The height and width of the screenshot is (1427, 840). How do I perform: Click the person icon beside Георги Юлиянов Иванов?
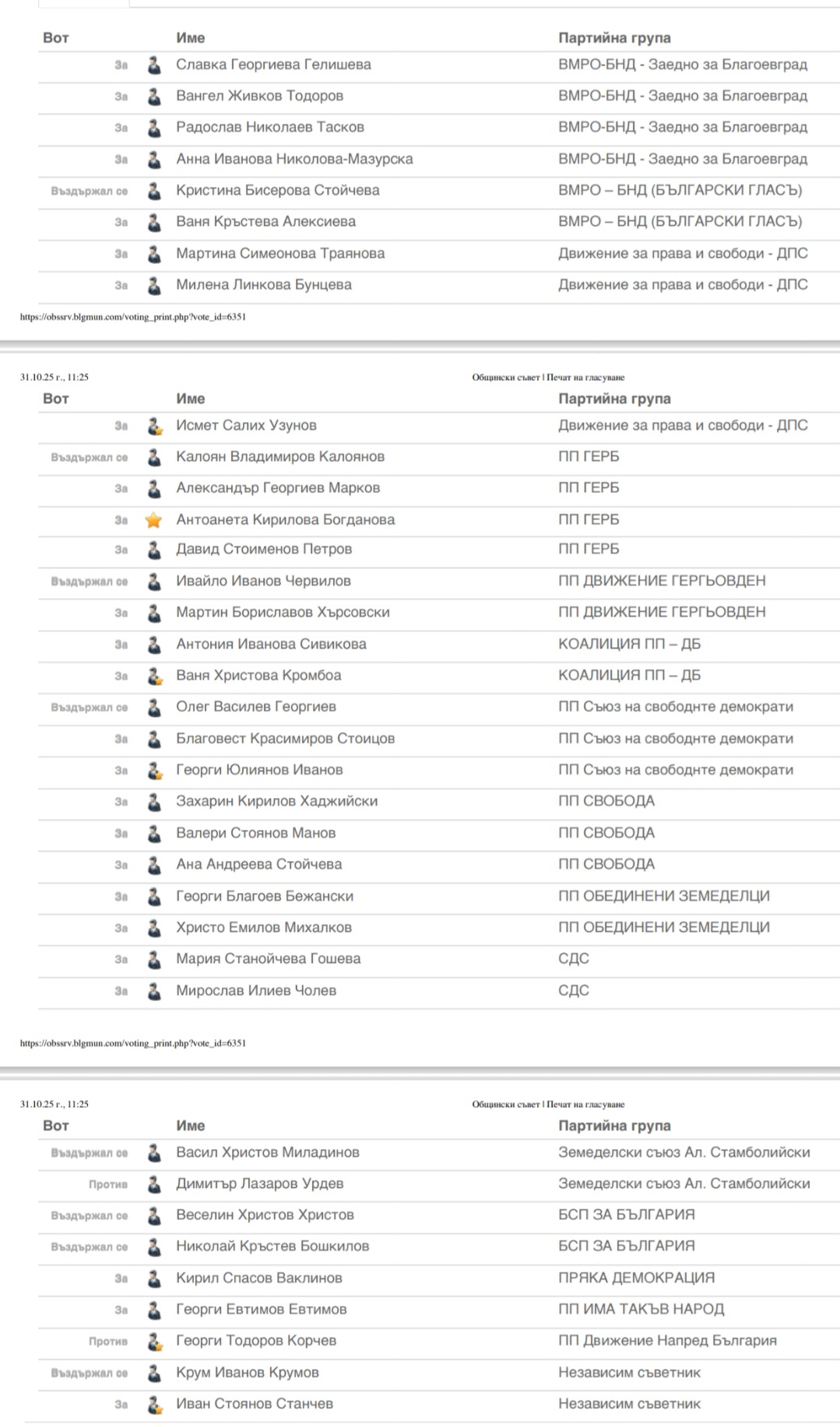154,770
